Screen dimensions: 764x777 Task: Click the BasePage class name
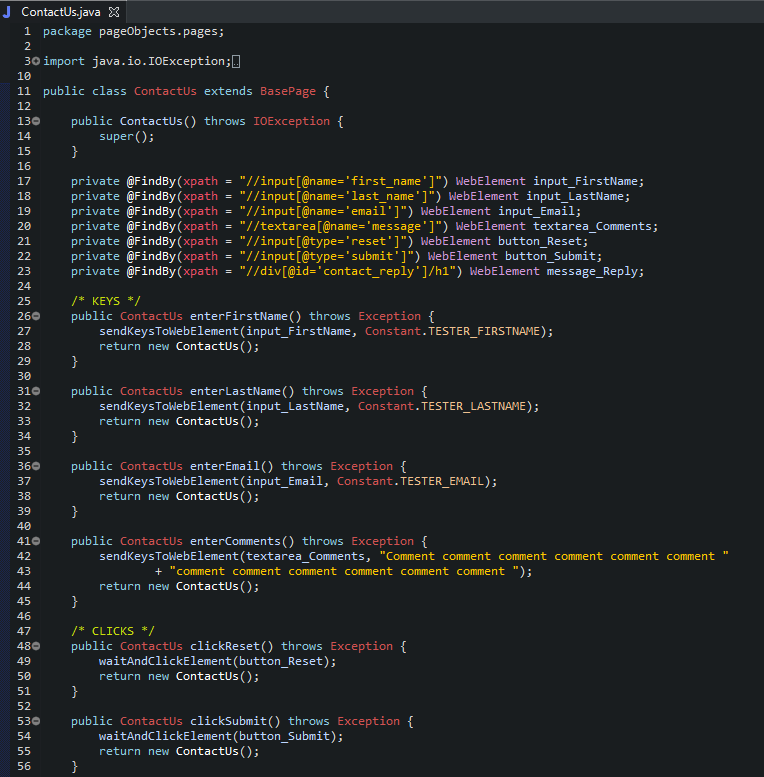click(x=288, y=91)
